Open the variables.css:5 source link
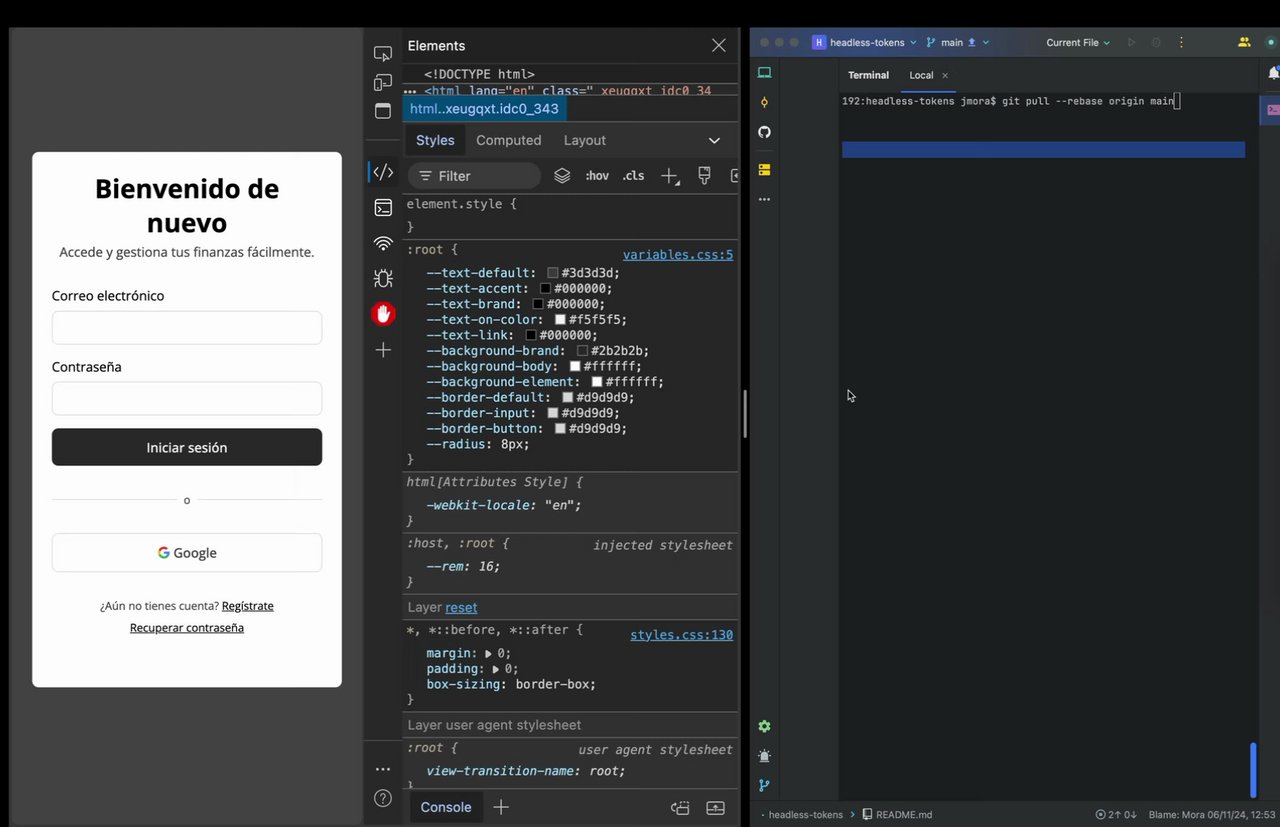 coord(678,254)
